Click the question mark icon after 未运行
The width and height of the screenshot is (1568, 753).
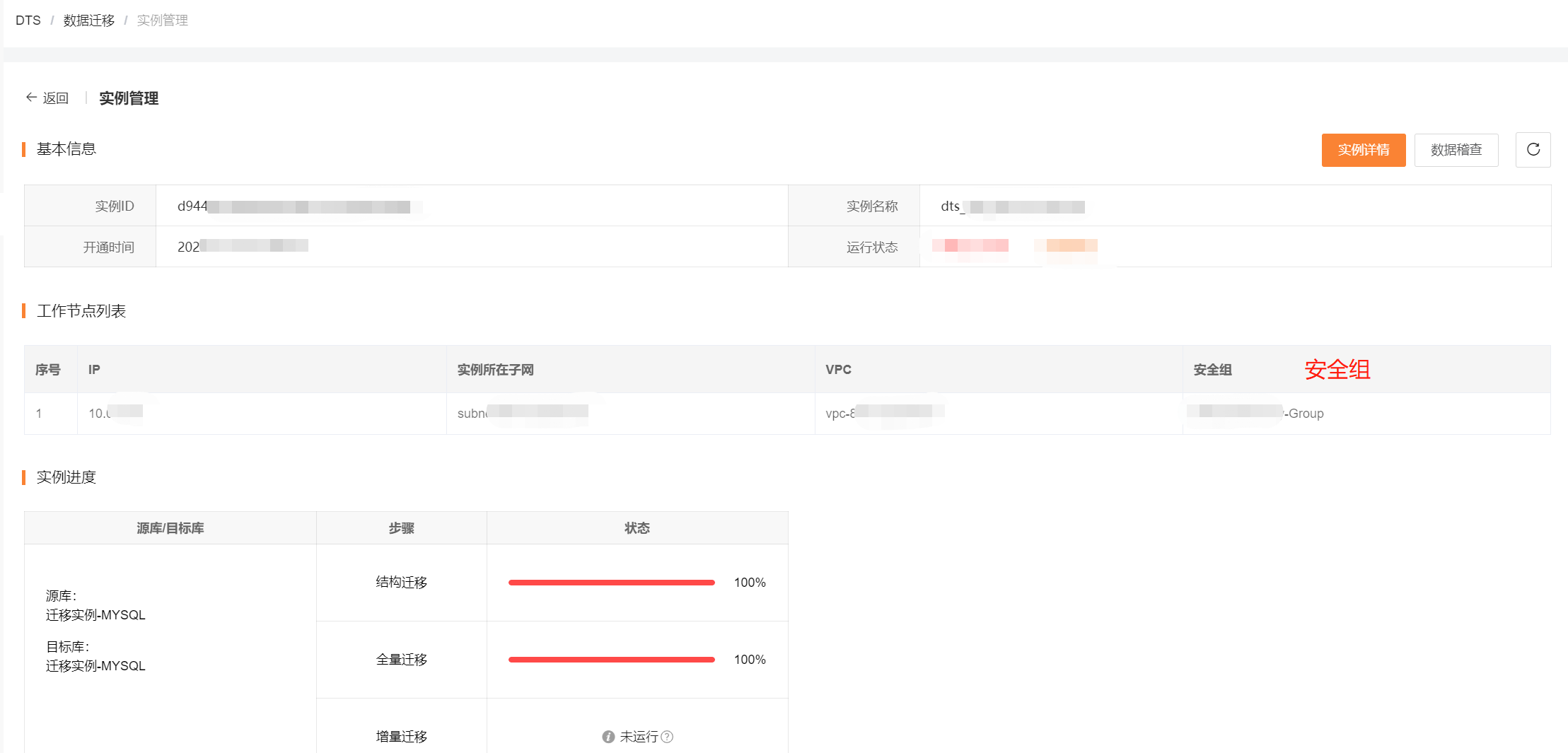point(667,737)
